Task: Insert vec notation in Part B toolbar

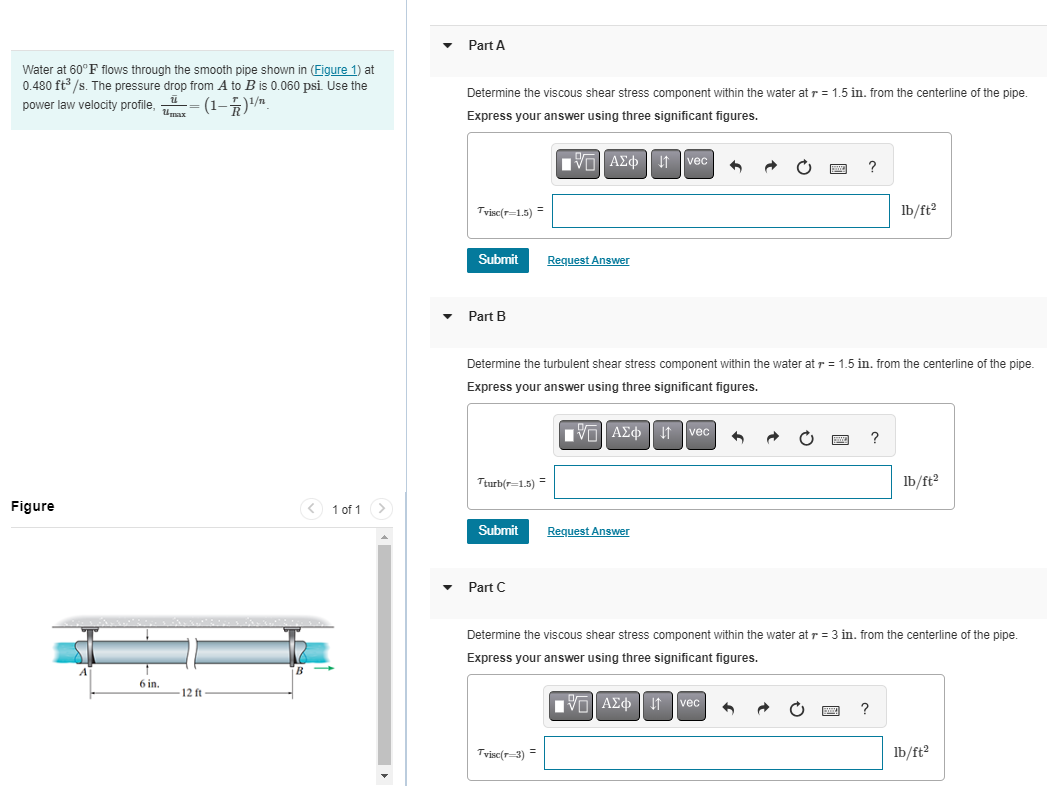Action: (700, 435)
